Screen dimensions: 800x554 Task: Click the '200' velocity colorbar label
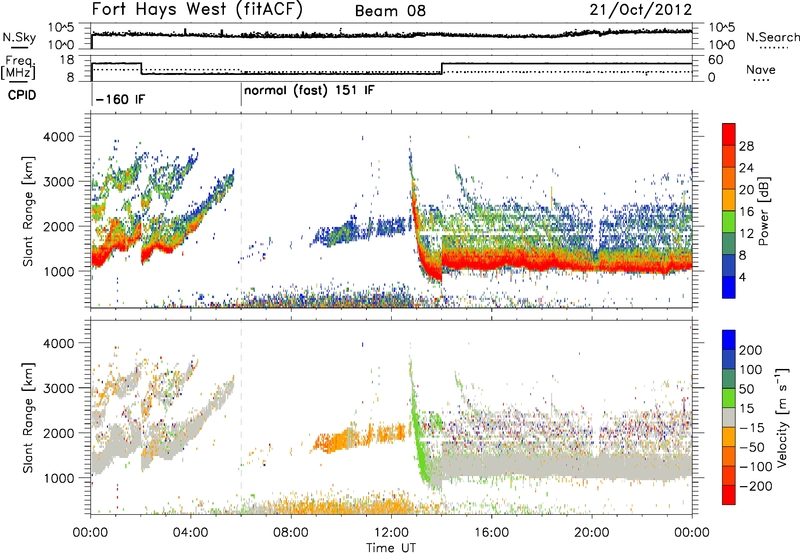pyautogui.click(x=750, y=350)
